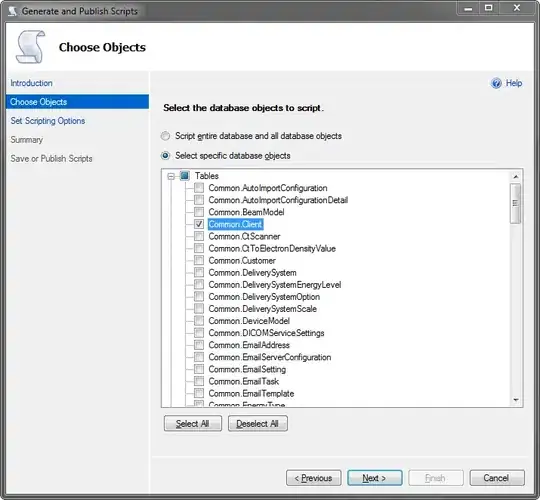
Task: Proceed with the Next button
Action: point(375,478)
